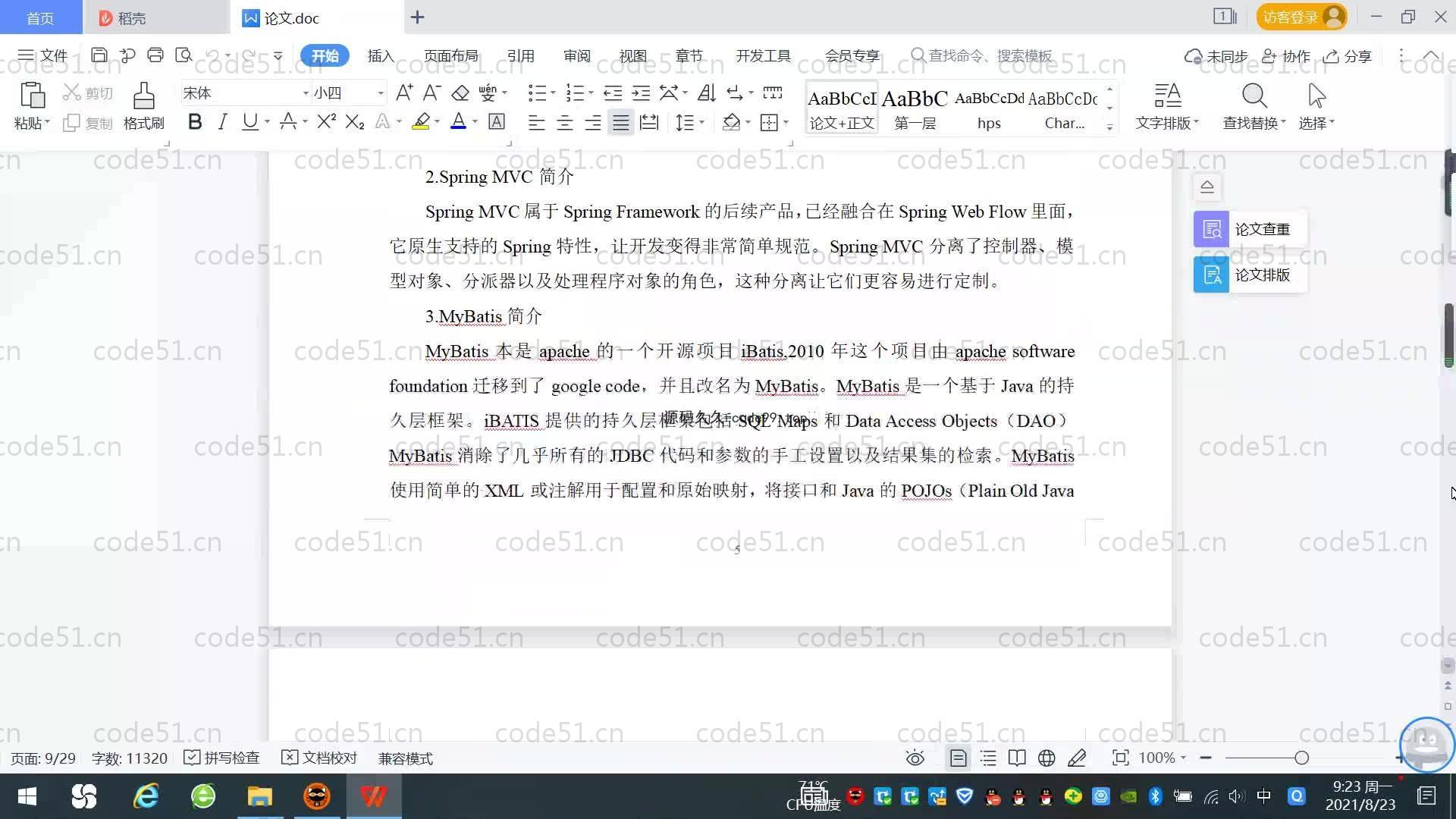1456x819 pixels.
Task: Click the fullscreen icon in status bar
Action: (1120, 758)
